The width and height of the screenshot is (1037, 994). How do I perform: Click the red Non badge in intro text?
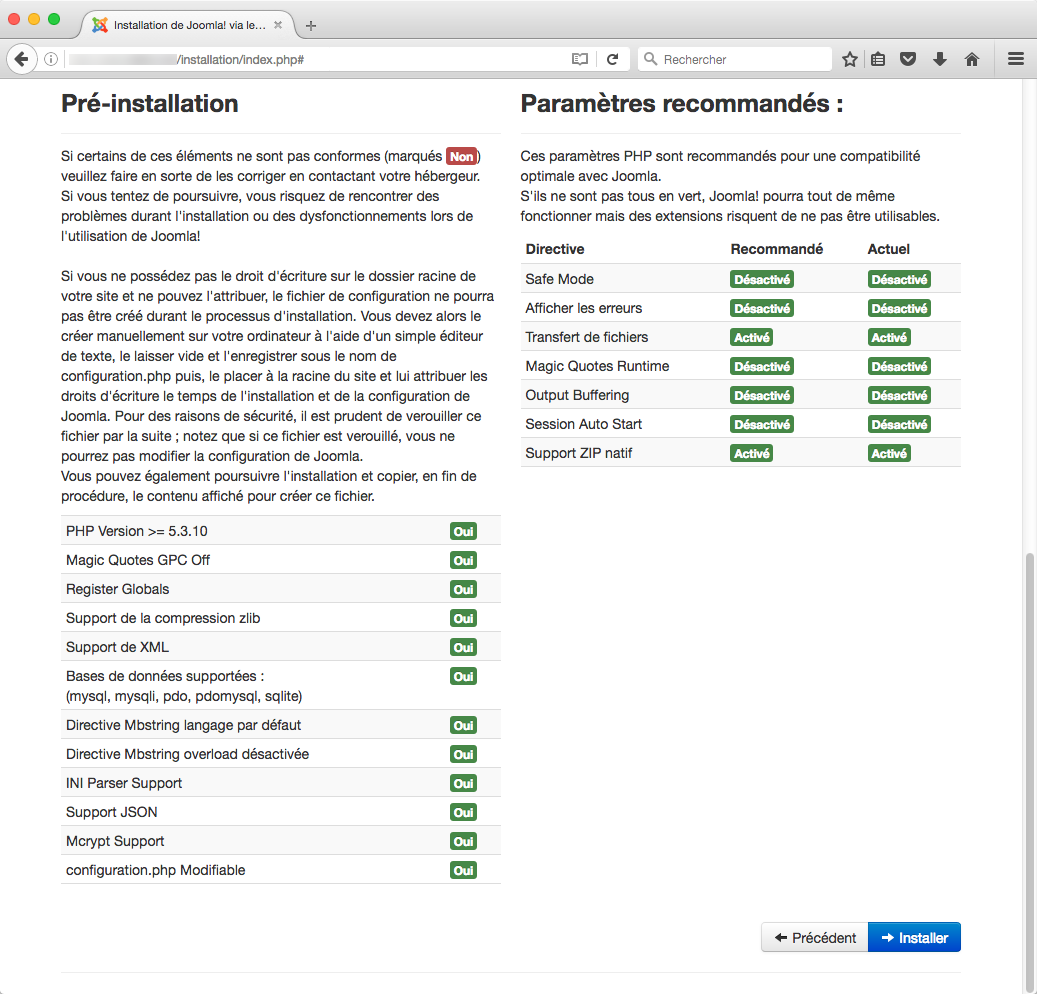(x=462, y=157)
